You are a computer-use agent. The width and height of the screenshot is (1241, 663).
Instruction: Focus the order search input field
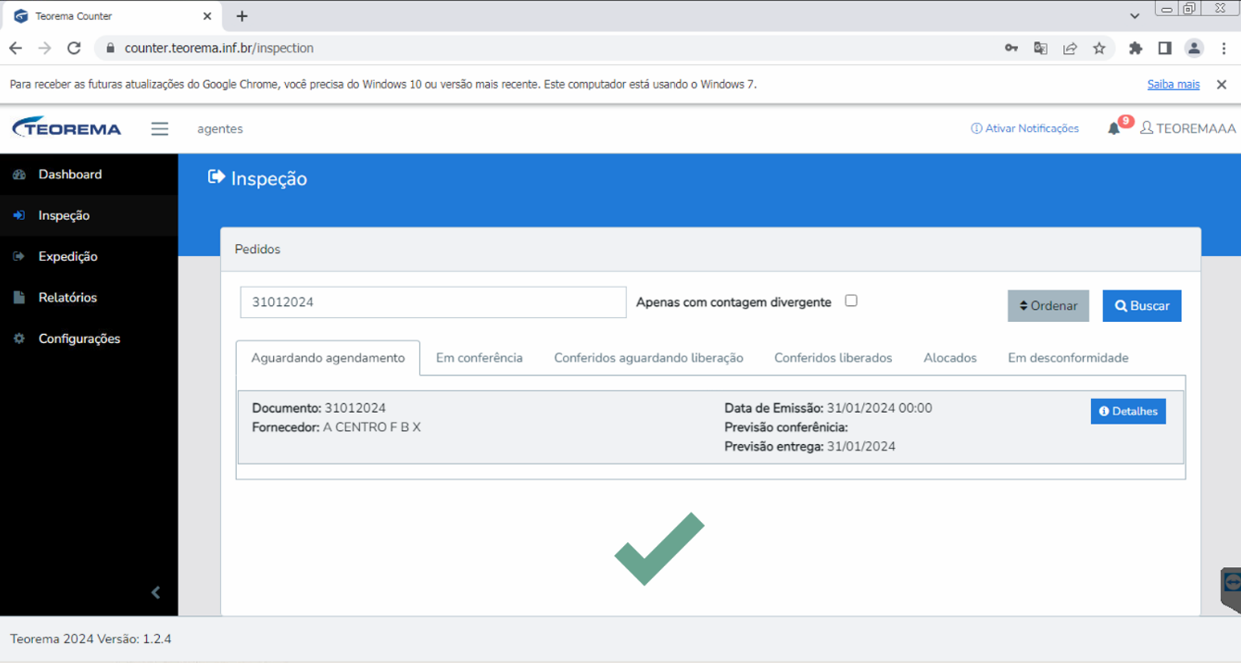(433, 302)
